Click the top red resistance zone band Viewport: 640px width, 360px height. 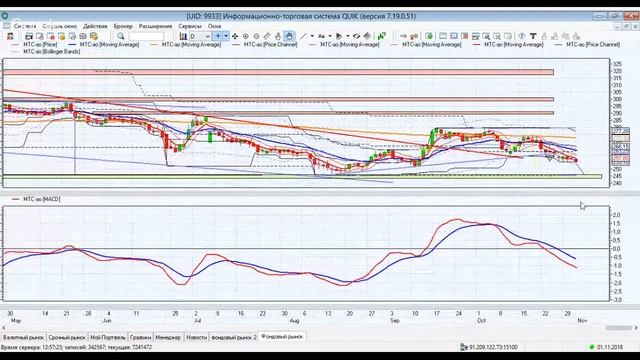(278, 72)
